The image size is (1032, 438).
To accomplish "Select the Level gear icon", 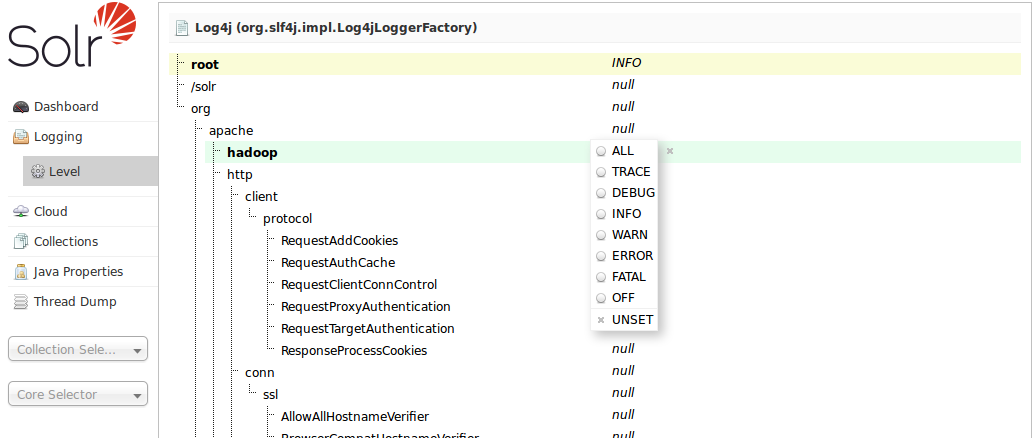I will coord(38,172).
